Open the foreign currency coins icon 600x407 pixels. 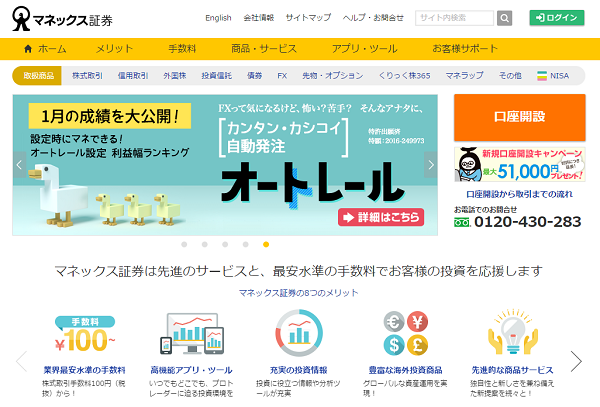tap(406, 333)
